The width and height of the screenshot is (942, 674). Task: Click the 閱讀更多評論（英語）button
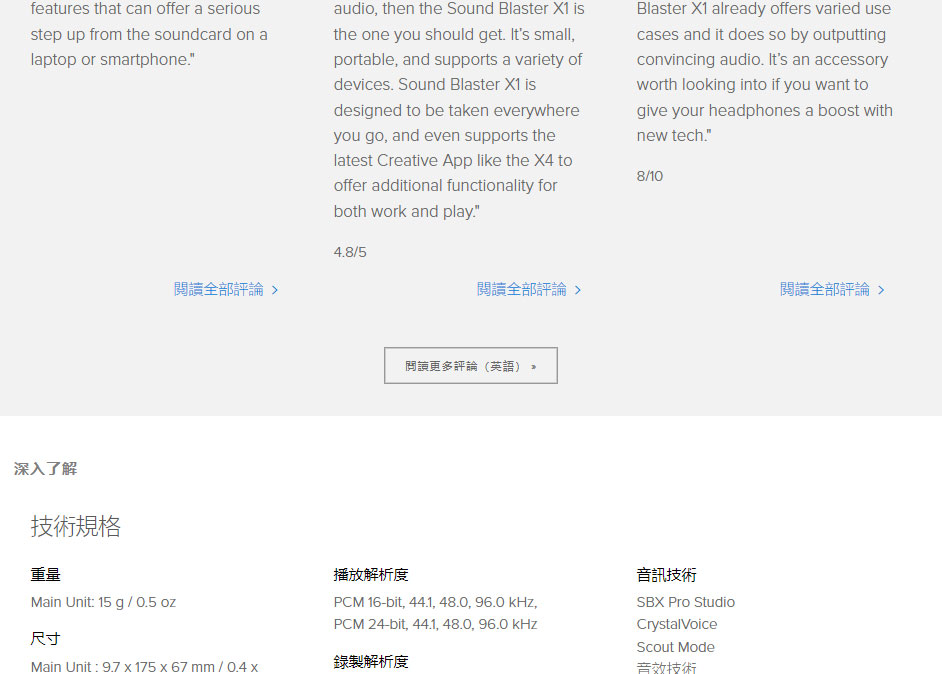pyautogui.click(x=471, y=365)
